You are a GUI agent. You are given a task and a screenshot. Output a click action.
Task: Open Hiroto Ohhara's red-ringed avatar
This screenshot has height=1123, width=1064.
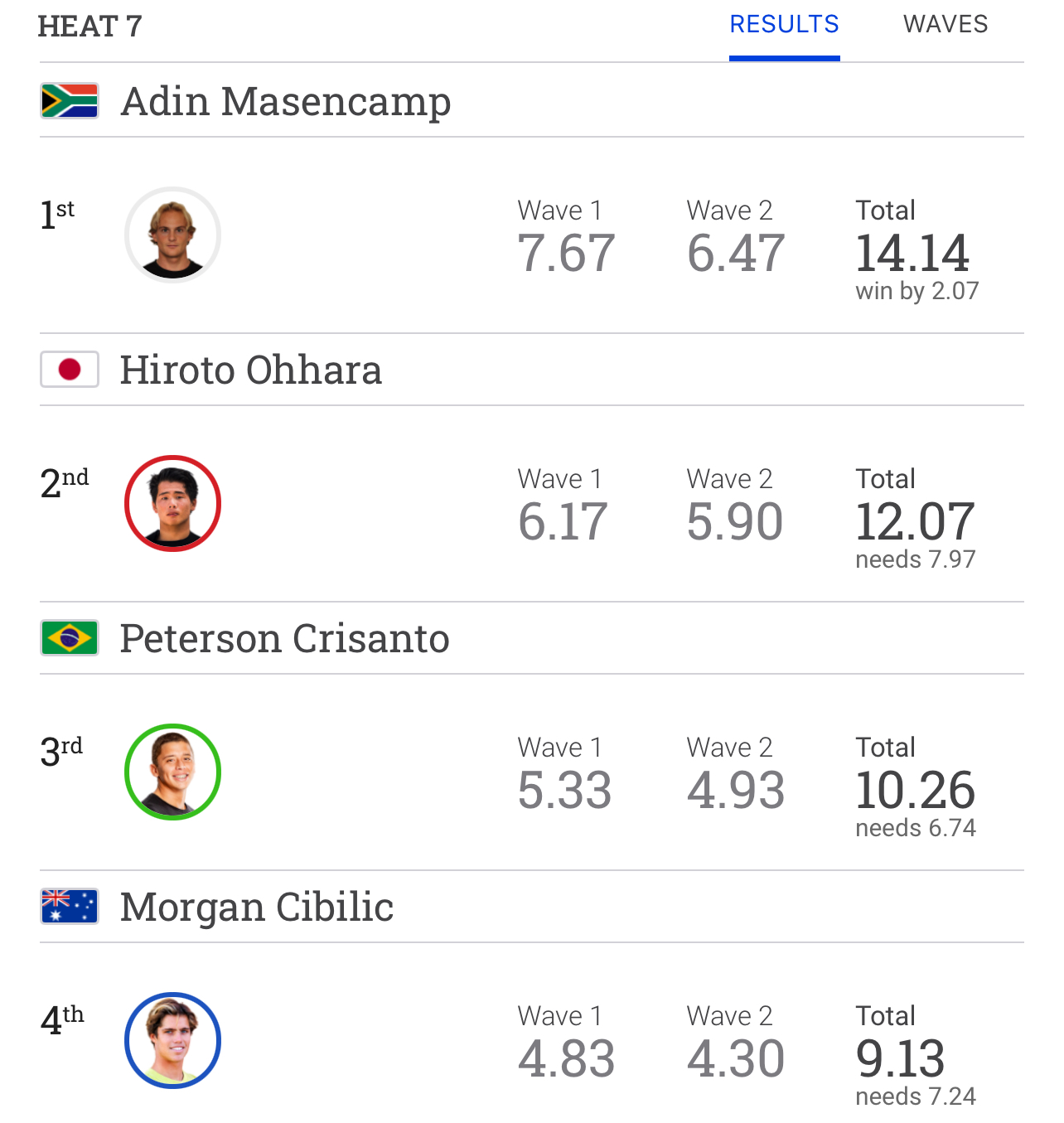point(172,504)
